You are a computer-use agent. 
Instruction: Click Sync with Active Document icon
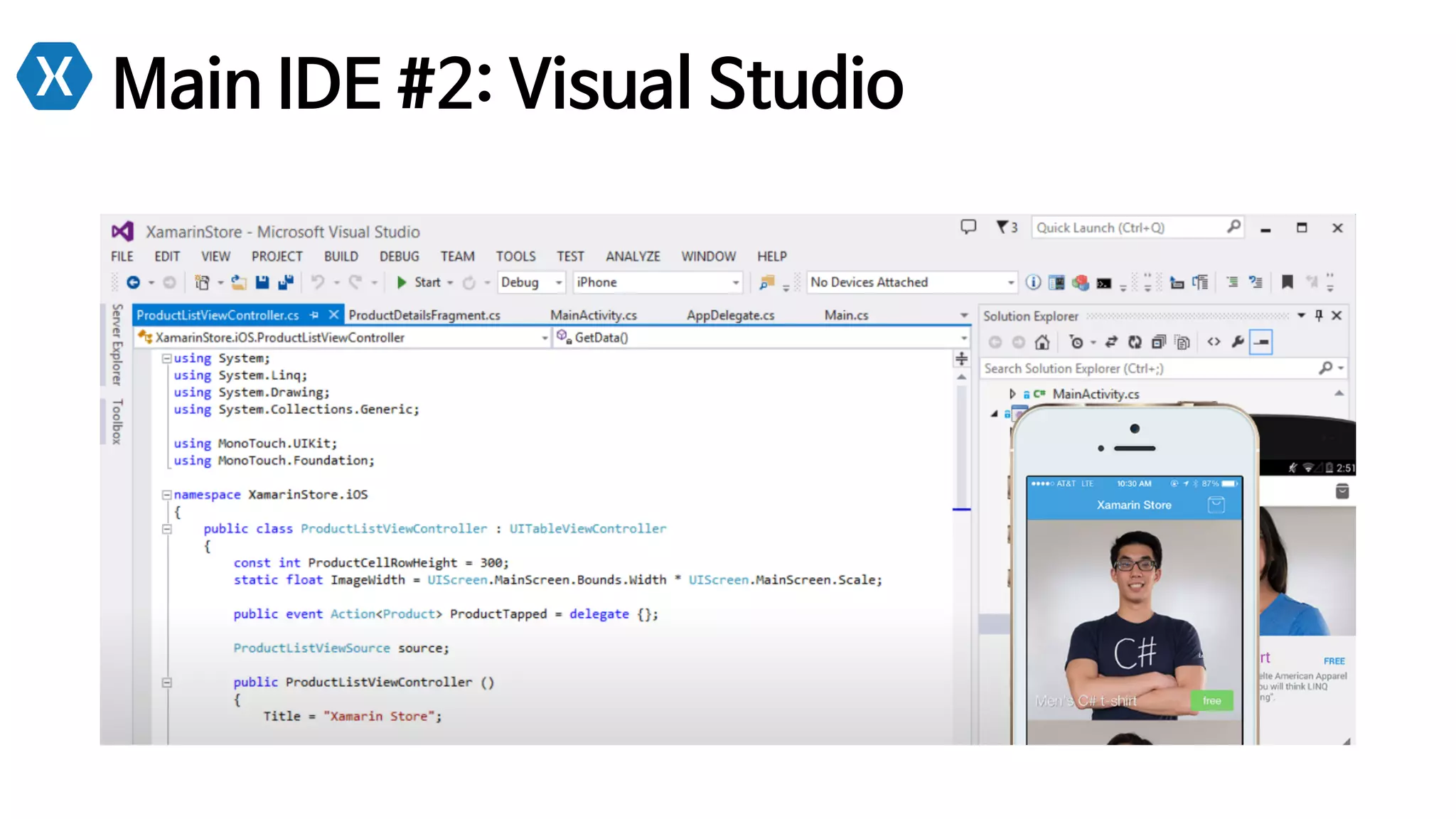[1111, 342]
